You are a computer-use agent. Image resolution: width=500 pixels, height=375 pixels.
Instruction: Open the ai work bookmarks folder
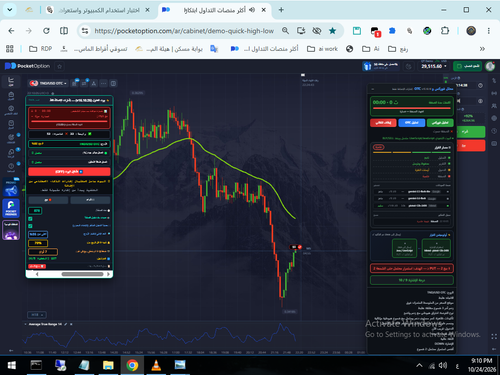(322, 49)
